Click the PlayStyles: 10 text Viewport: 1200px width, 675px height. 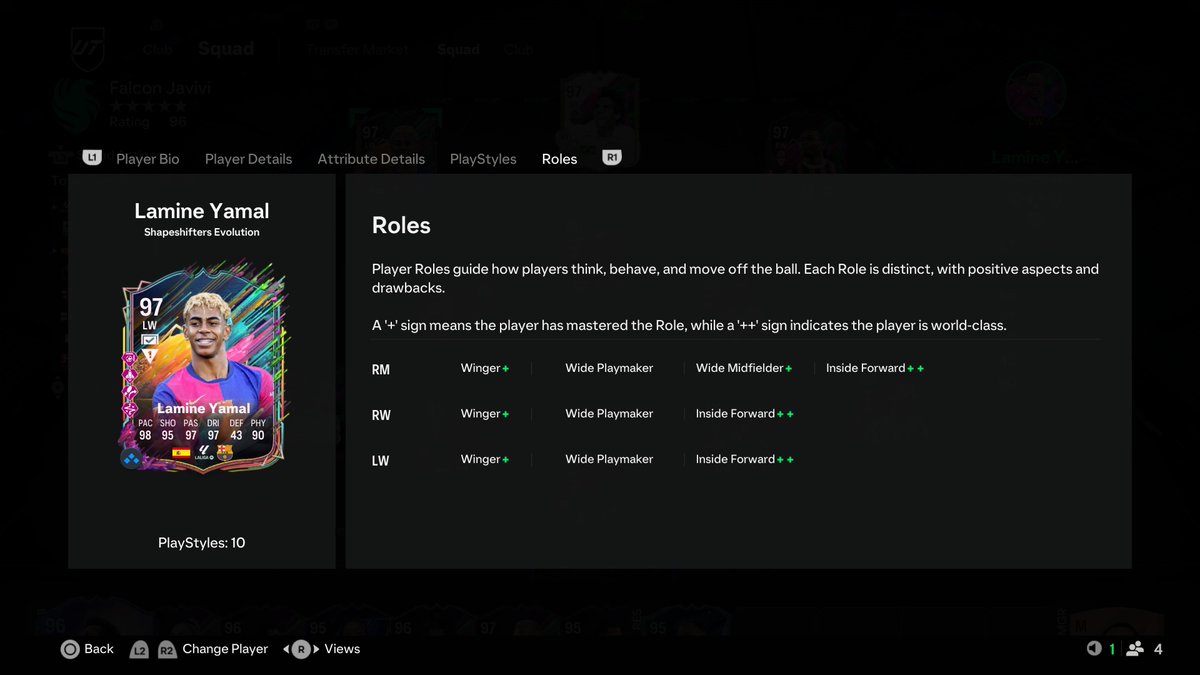(202, 543)
